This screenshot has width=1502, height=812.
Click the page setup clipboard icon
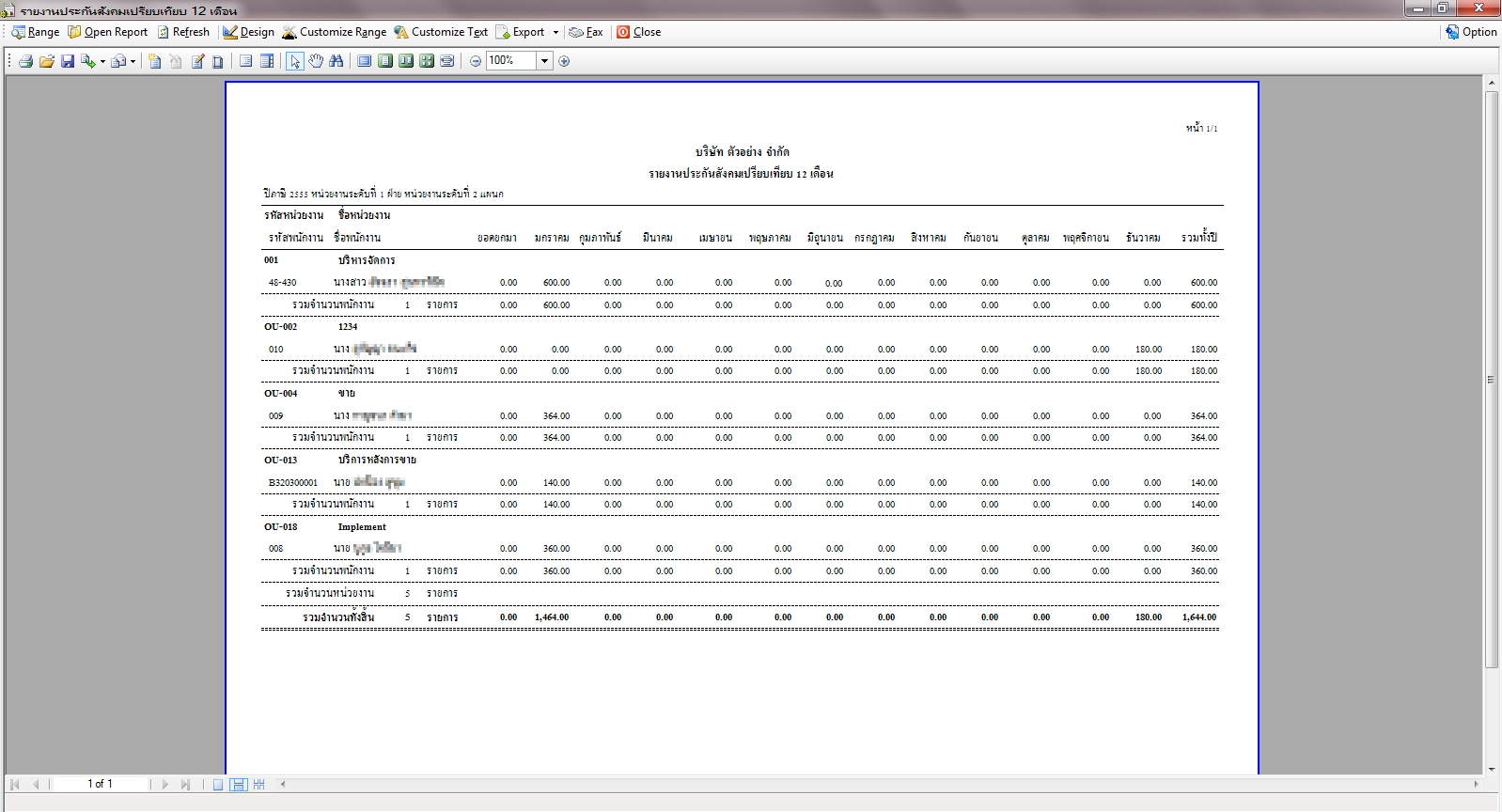coord(218,61)
